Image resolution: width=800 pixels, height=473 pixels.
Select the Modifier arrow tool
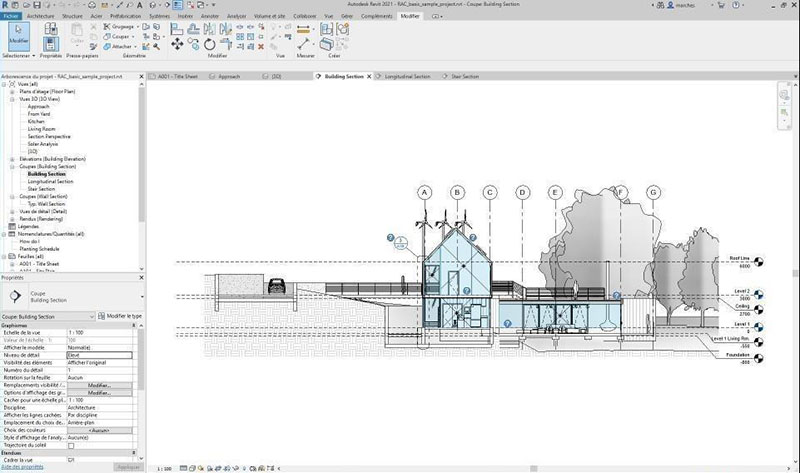(x=19, y=36)
